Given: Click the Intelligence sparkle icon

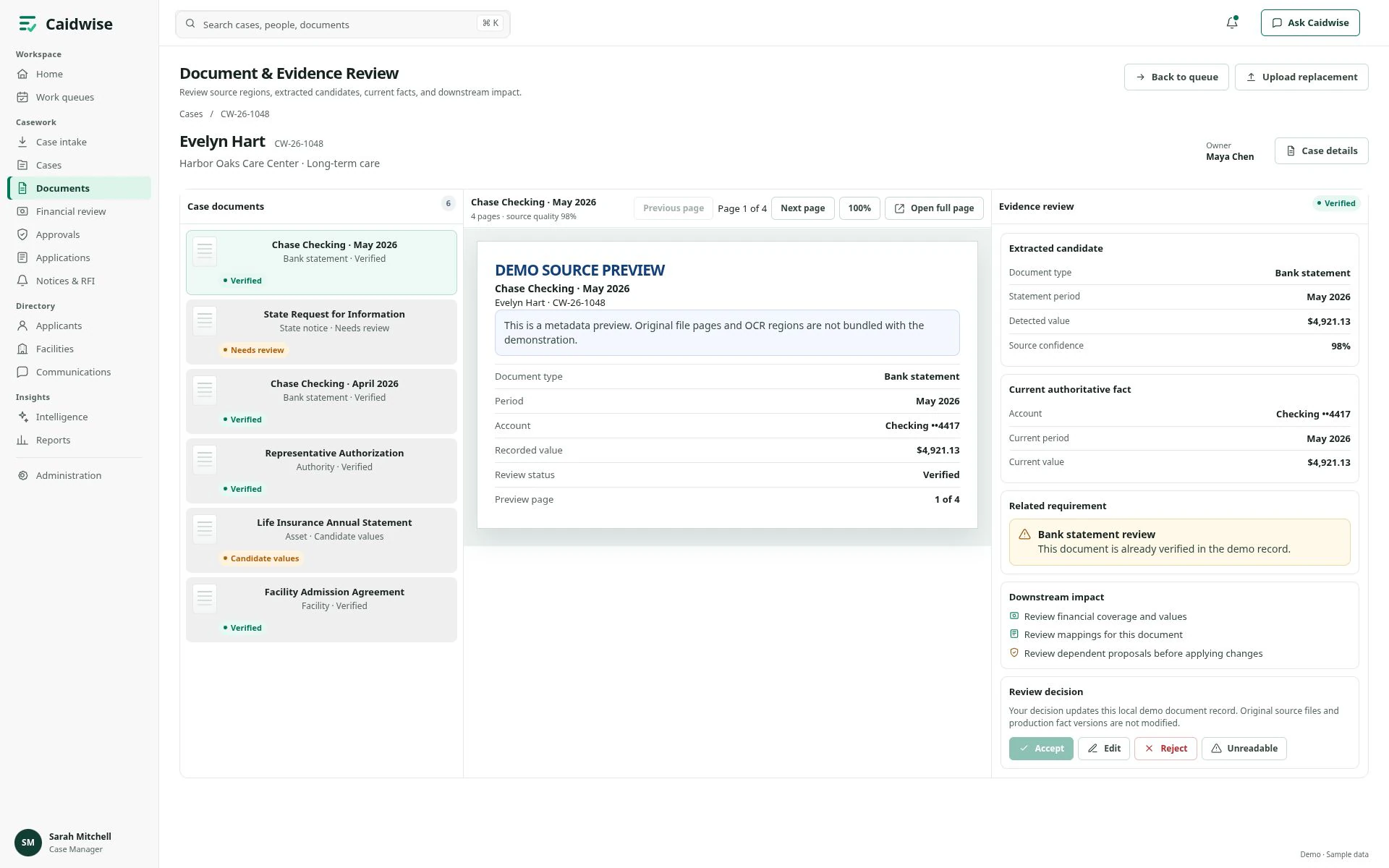Looking at the screenshot, I should [x=22, y=417].
